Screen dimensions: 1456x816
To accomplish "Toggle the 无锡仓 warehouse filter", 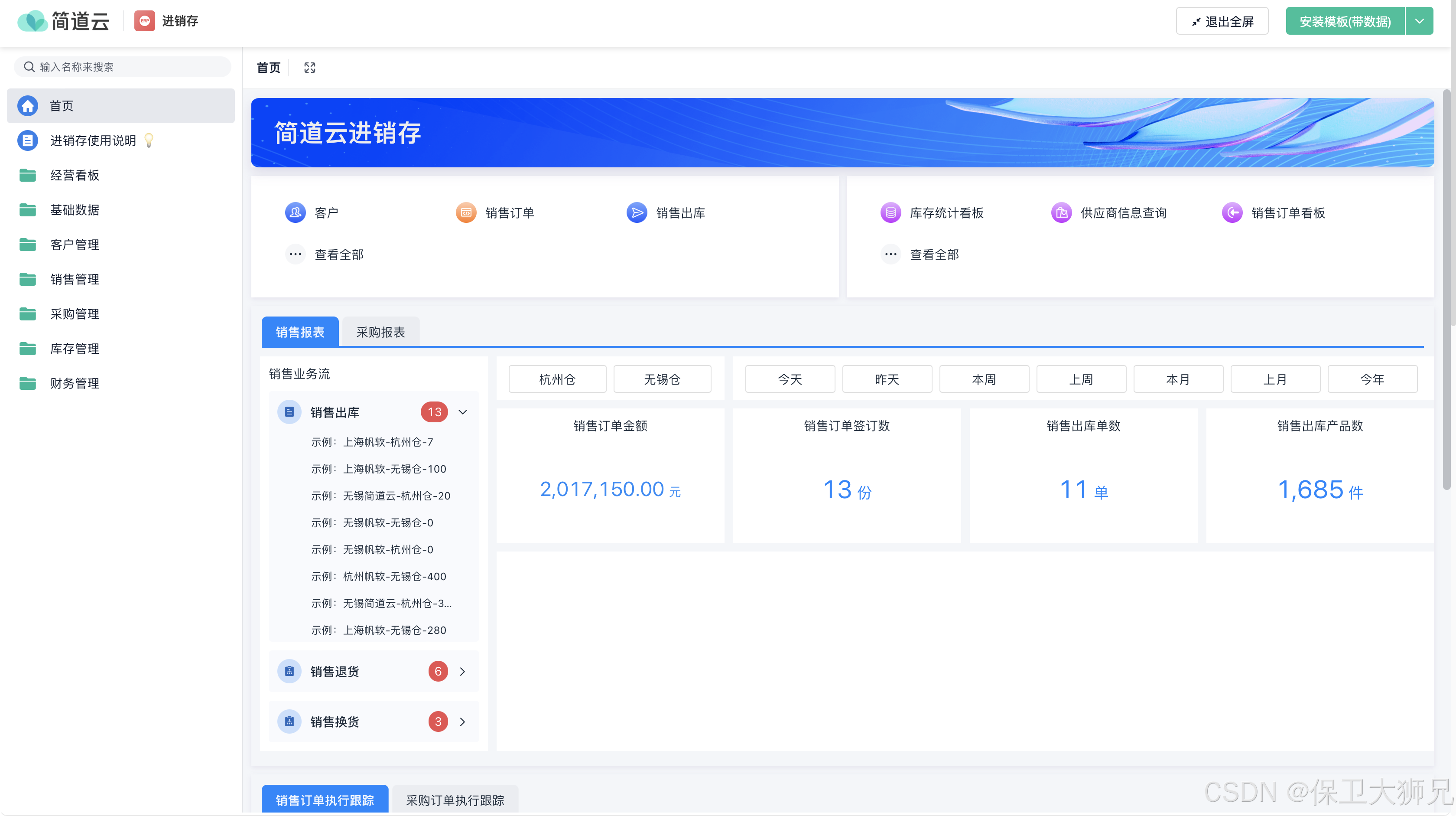I will point(662,379).
